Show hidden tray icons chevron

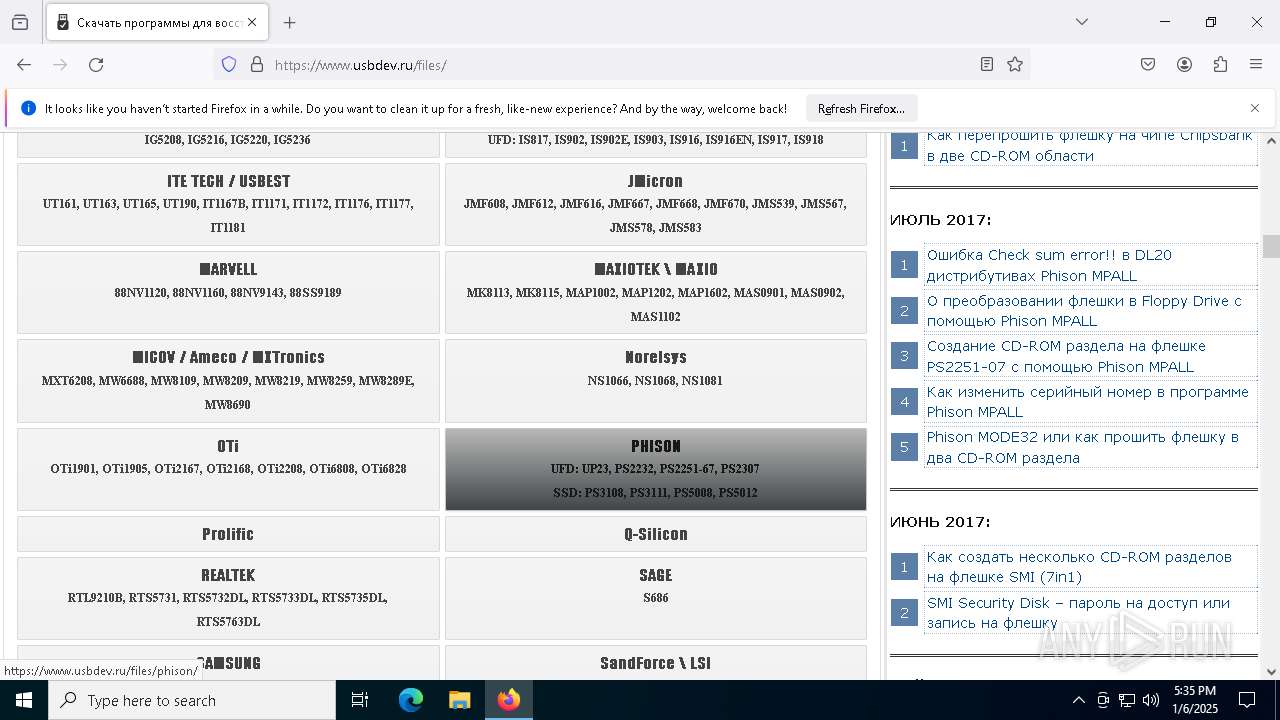(x=1078, y=700)
